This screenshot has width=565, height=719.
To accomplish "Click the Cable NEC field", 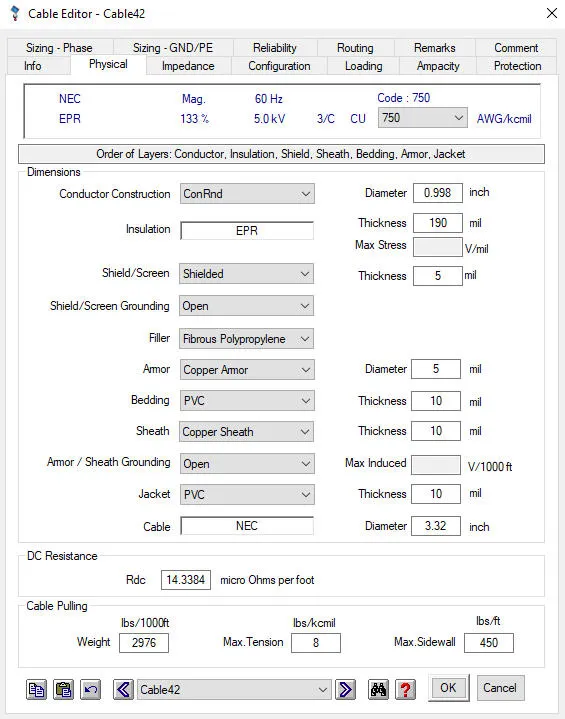I will click(247, 525).
